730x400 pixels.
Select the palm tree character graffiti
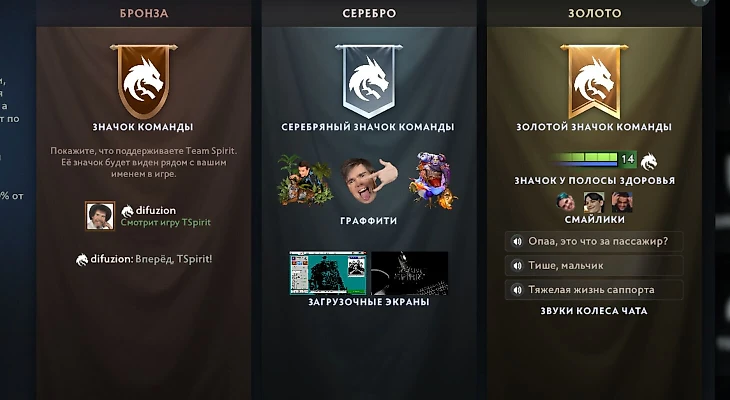tap(305, 180)
